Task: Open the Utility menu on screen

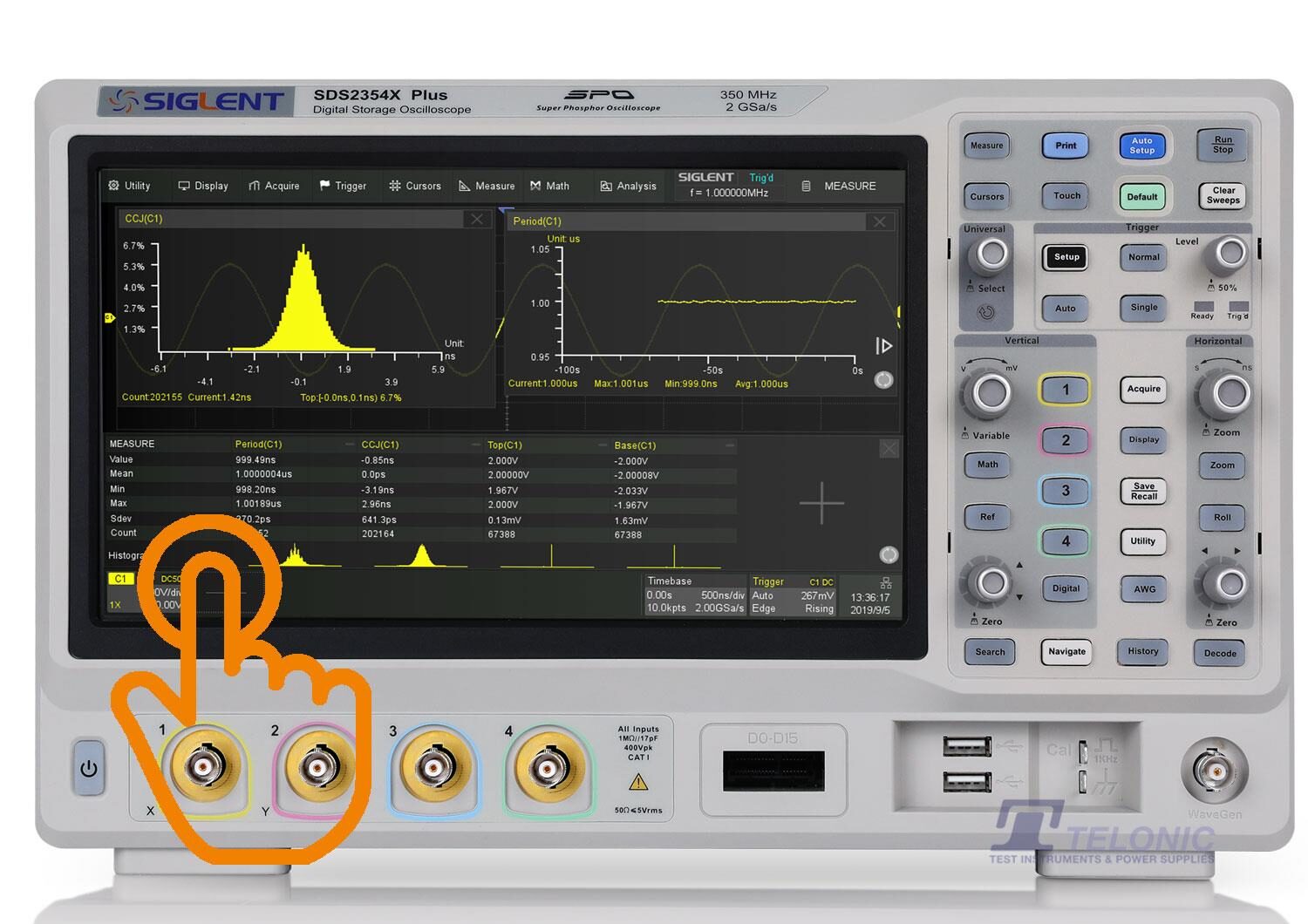Action: click(x=129, y=186)
